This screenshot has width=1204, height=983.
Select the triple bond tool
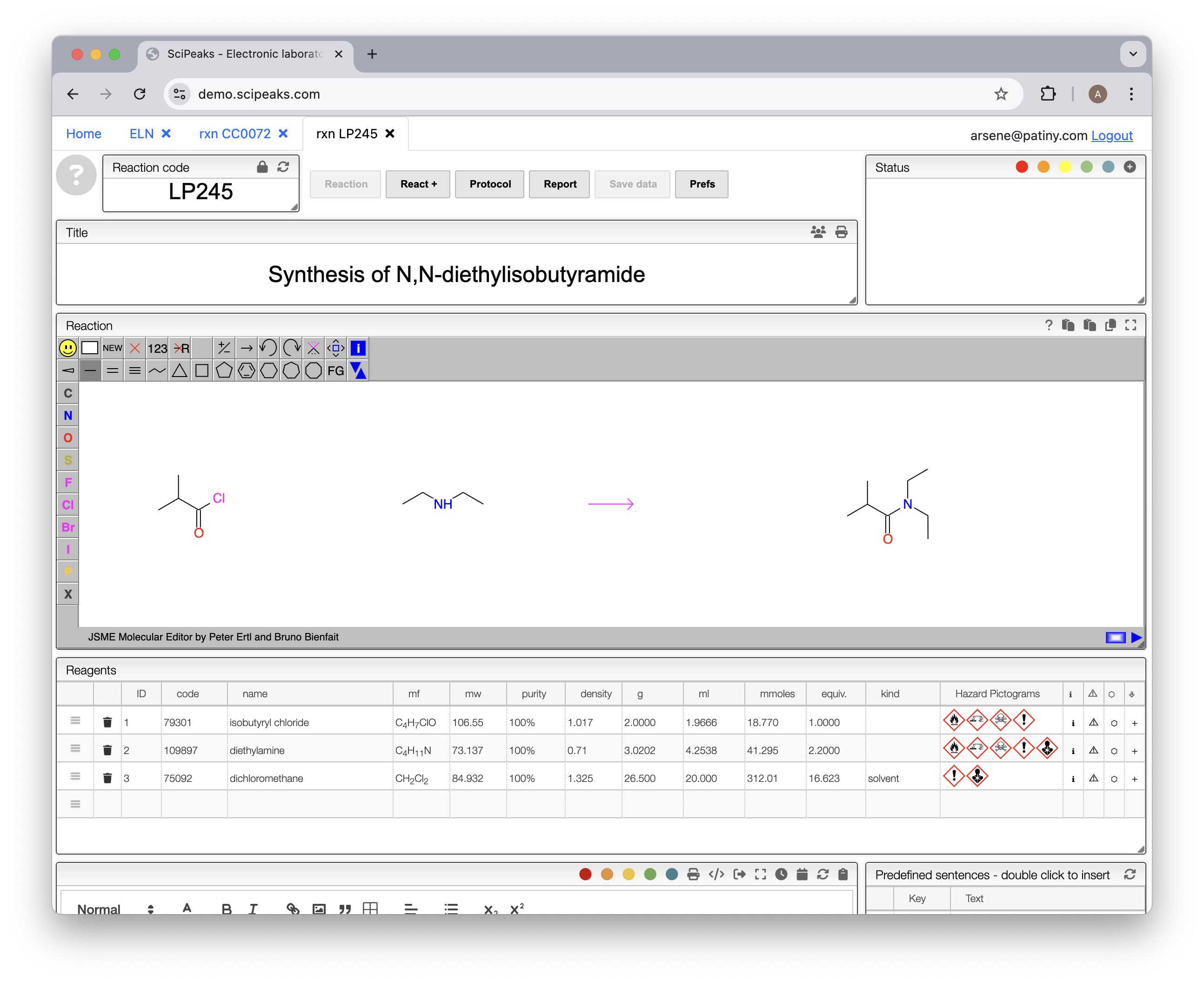tap(135, 371)
